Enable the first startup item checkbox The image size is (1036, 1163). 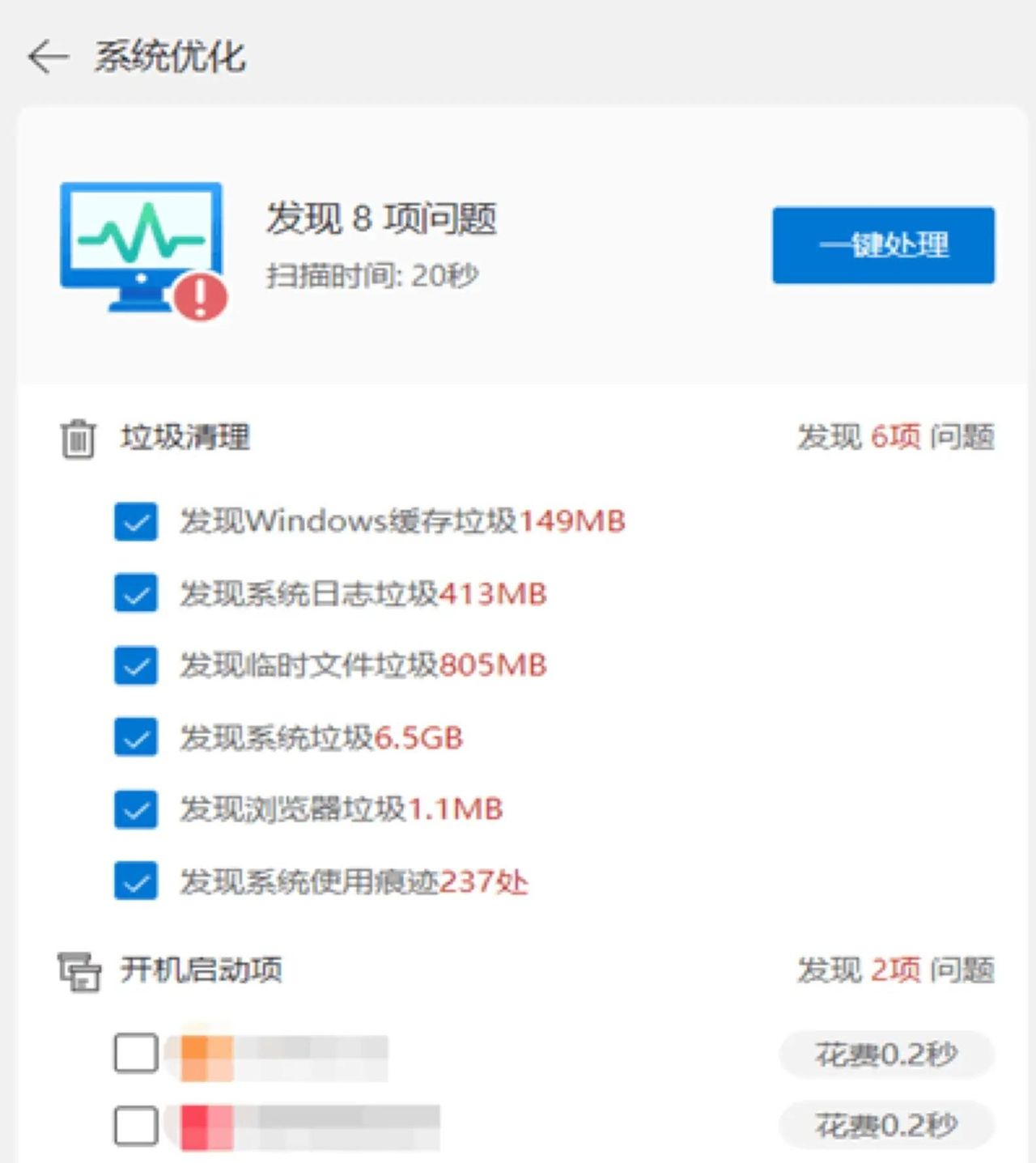(136, 1054)
